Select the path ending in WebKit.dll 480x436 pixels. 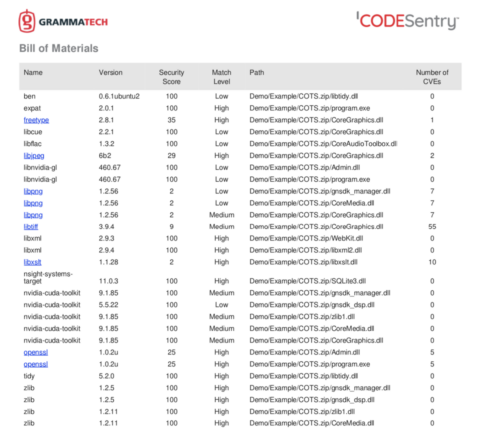(x=306, y=238)
